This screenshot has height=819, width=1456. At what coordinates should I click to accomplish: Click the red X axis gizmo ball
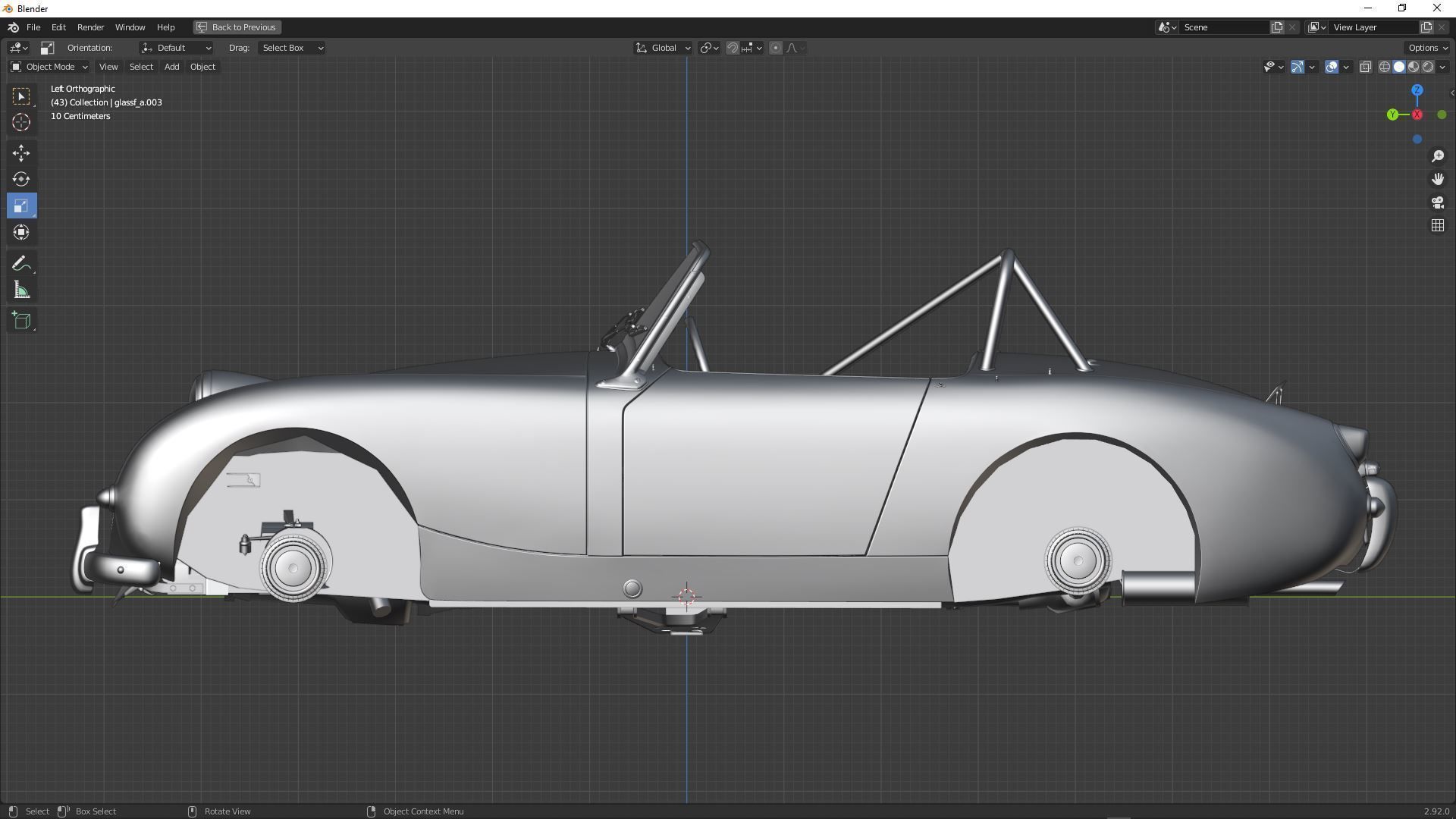[1417, 115]
